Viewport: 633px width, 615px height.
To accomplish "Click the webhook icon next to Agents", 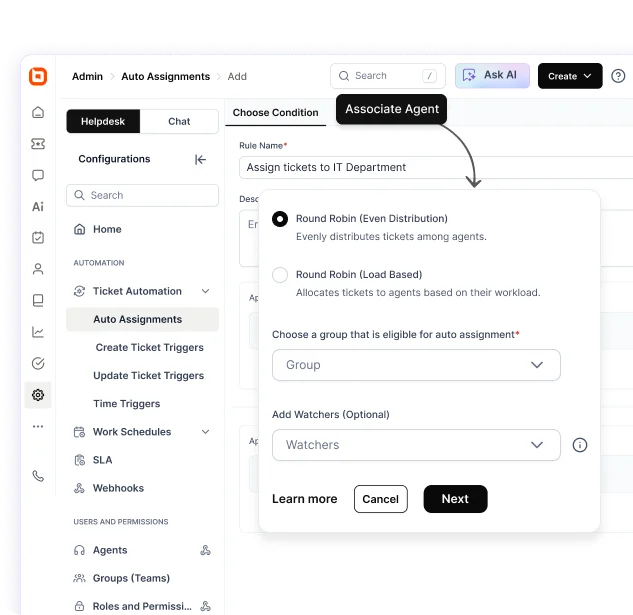I will tap(205, 550).
